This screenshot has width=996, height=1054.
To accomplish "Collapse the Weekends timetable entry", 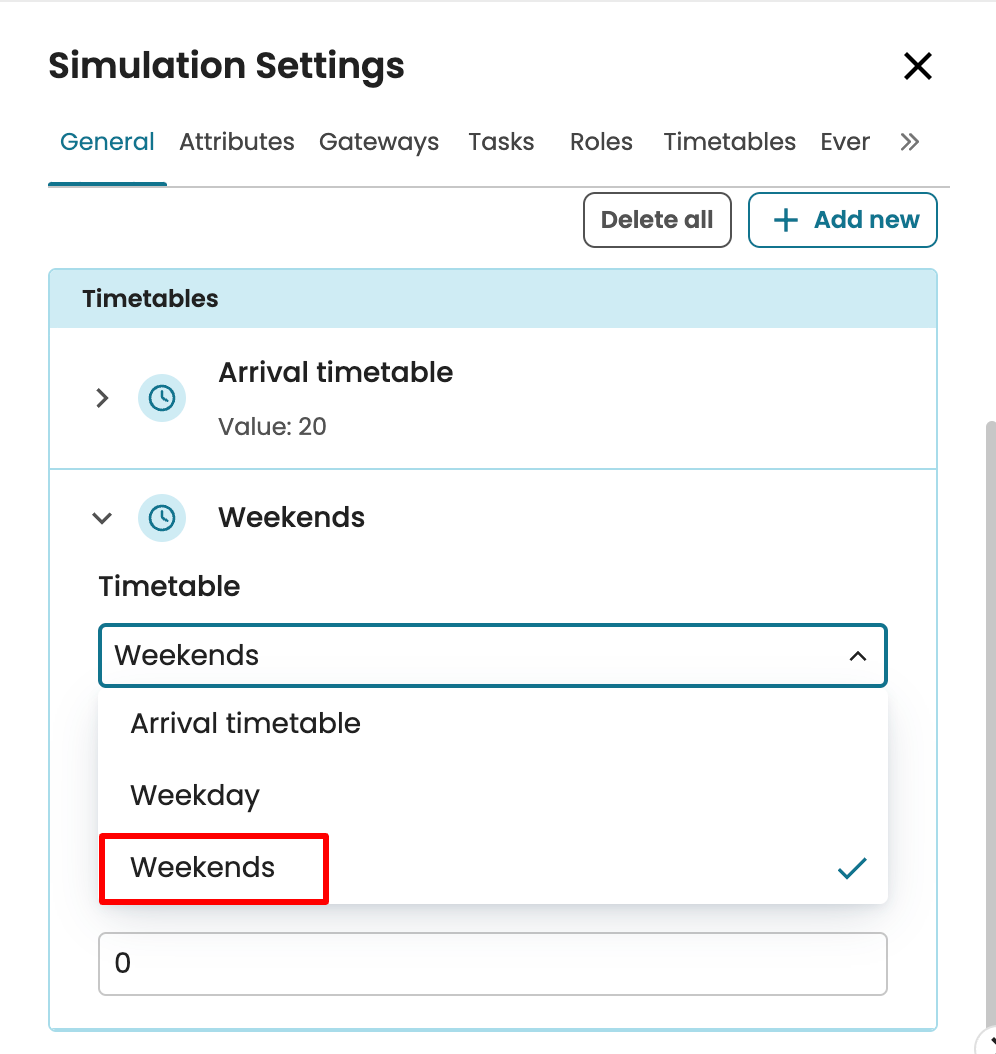I will click(102, 518).
